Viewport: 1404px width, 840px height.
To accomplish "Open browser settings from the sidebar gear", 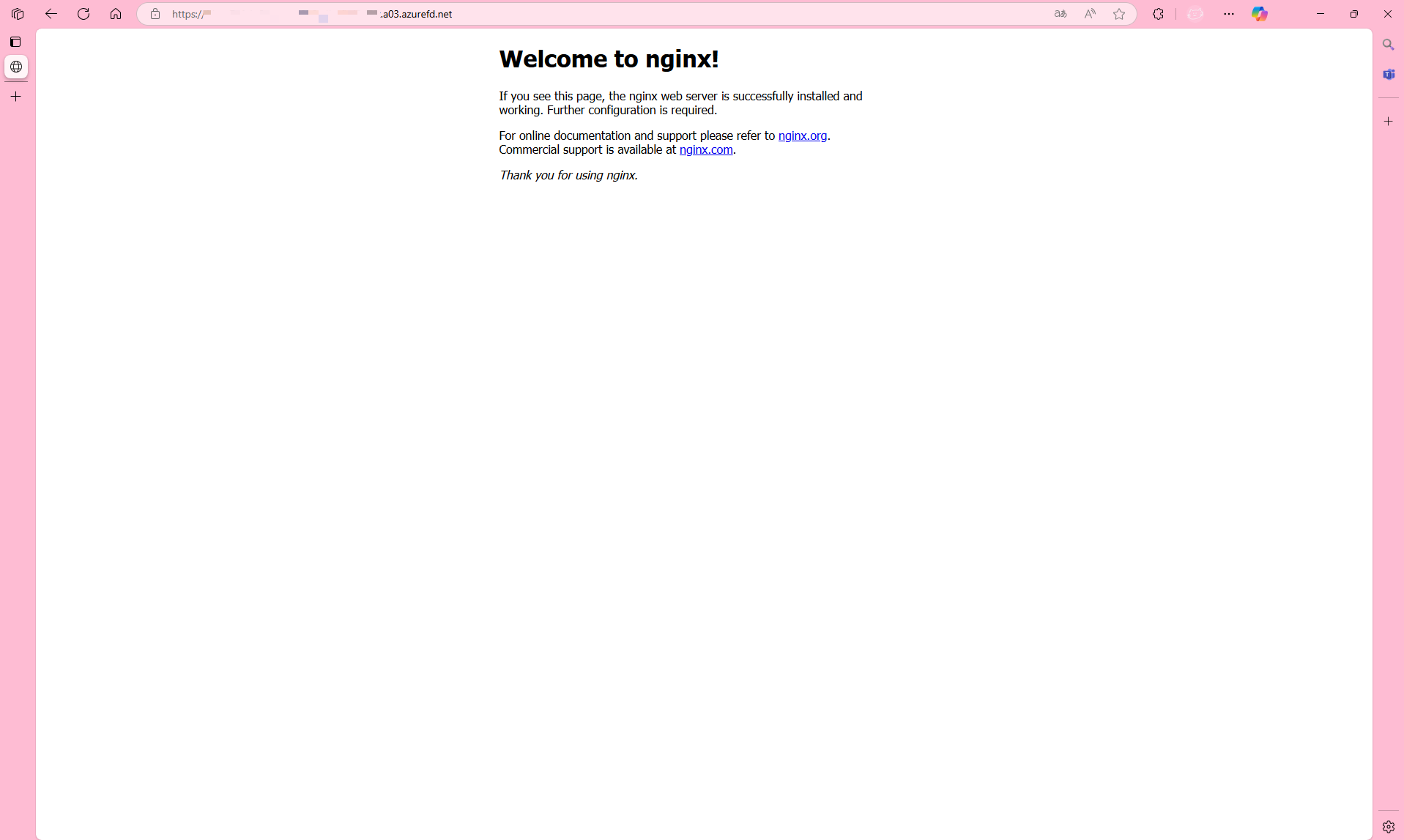I will (x=1389, y=826).
